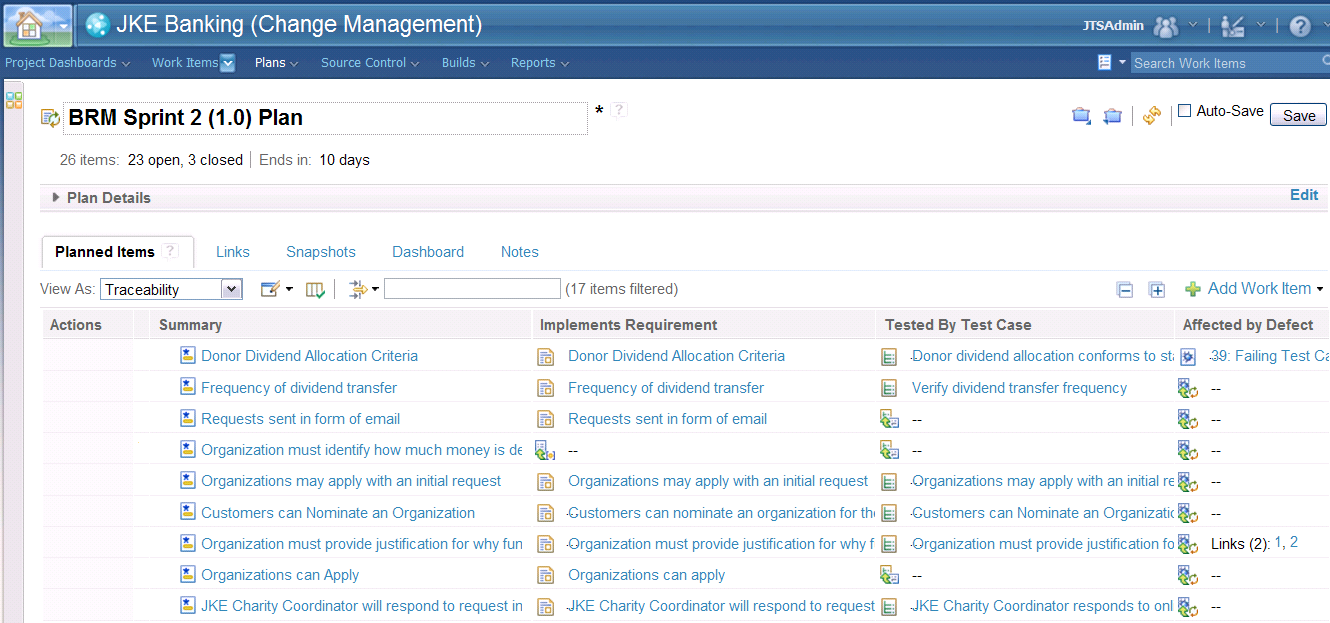Open the user teams people icon

click(1166, 26)
